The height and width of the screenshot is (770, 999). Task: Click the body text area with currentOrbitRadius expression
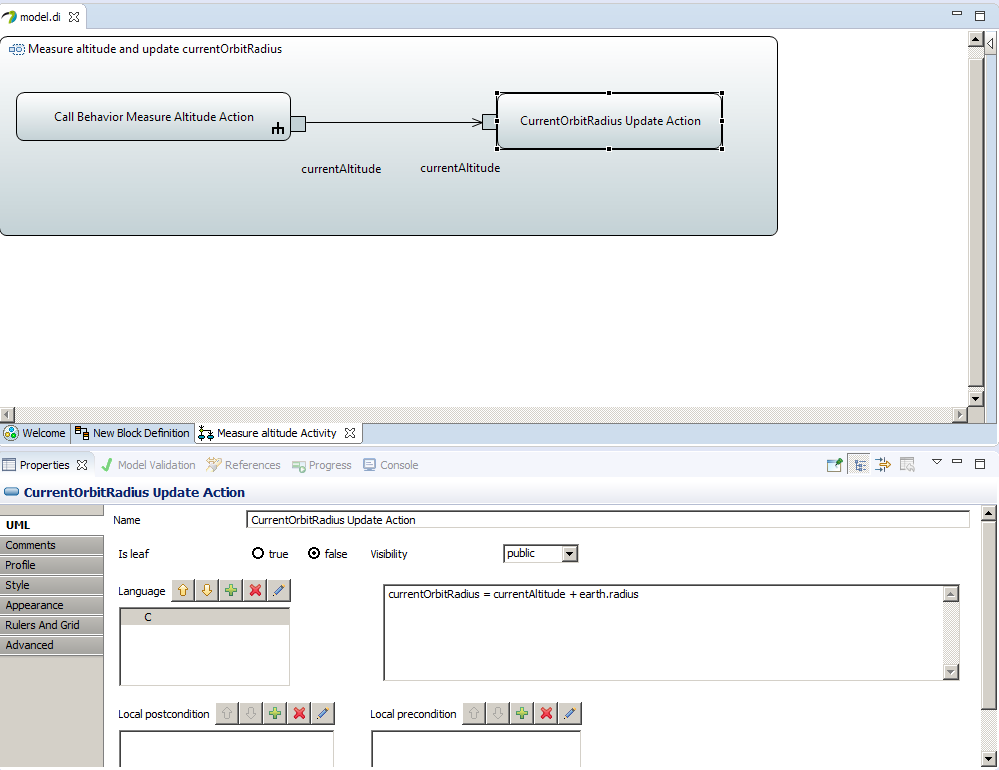(663, 632)
